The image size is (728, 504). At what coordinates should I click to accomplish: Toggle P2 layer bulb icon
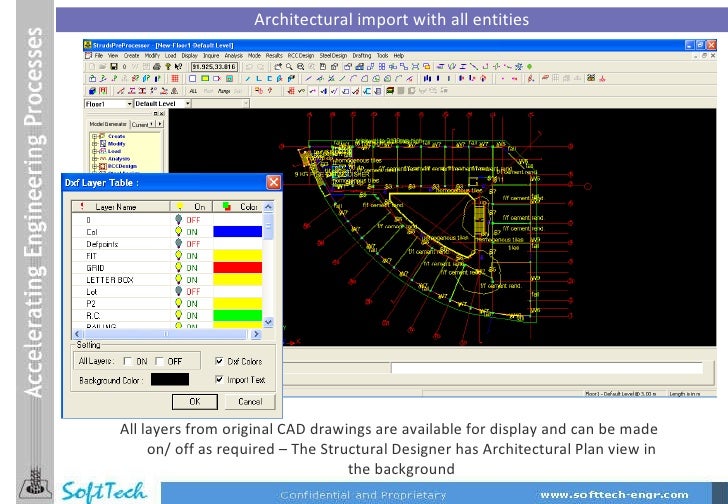click(x=178, y=303)
